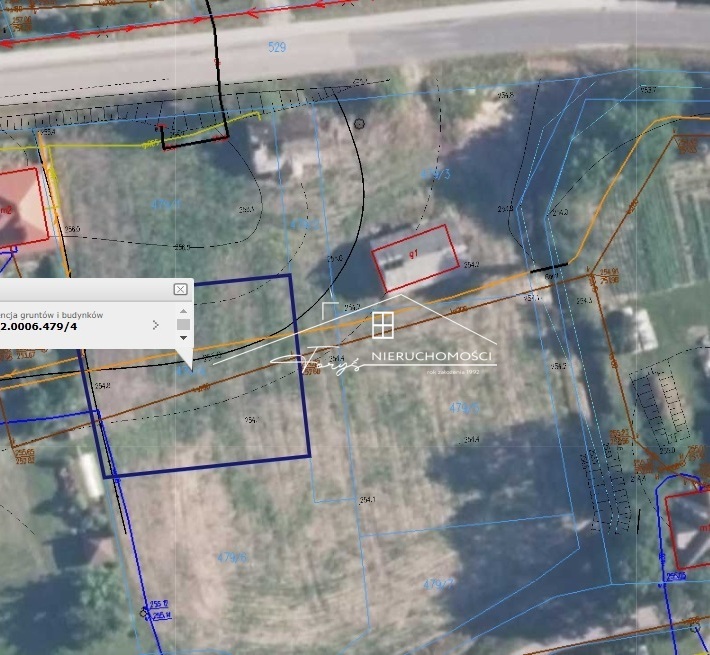The width and height of the screenshot is (710, 655).
Task: Select the road parcel labeled 529
Action: pyautogui.click(x=277, y=47)
